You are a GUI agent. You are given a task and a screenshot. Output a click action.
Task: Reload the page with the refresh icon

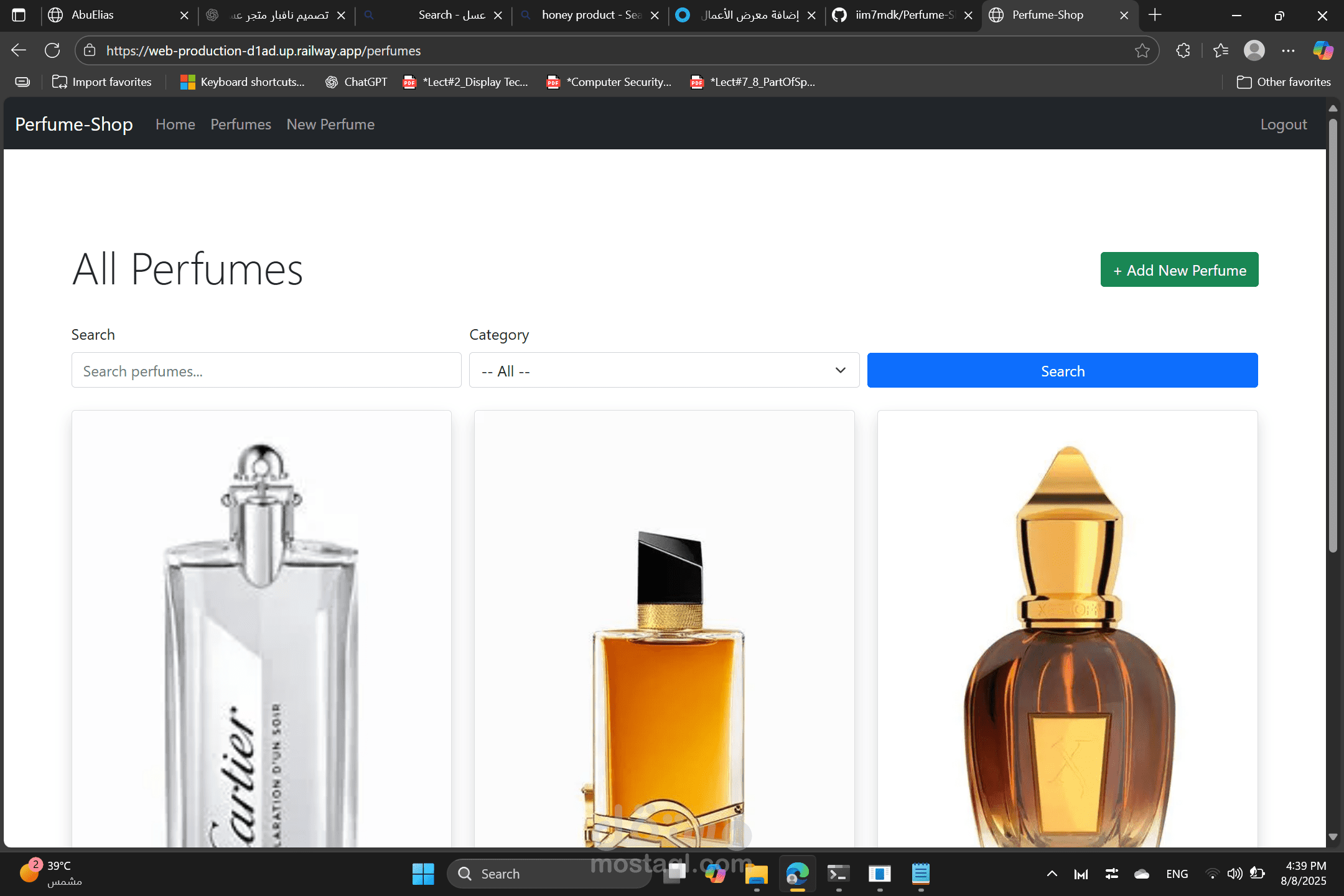coord(52,50)
